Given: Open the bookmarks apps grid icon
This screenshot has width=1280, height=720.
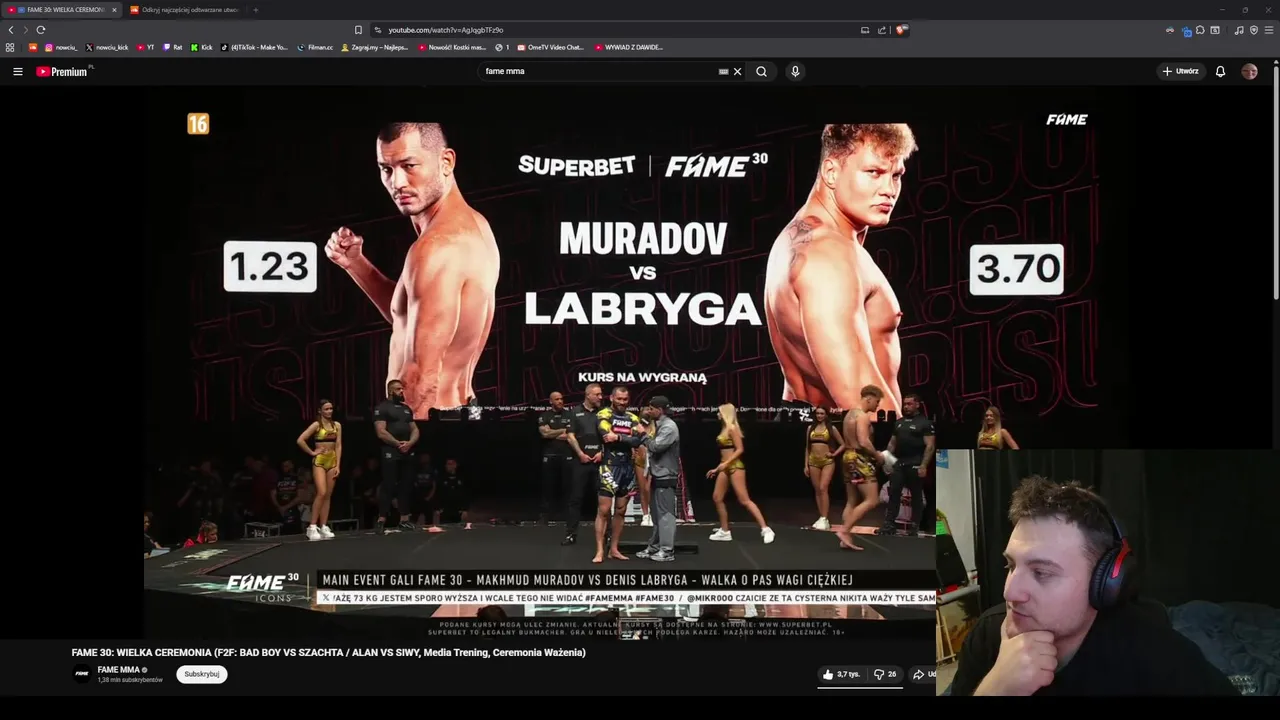Looking at the screenshot, I should click(x=10, y=47).
